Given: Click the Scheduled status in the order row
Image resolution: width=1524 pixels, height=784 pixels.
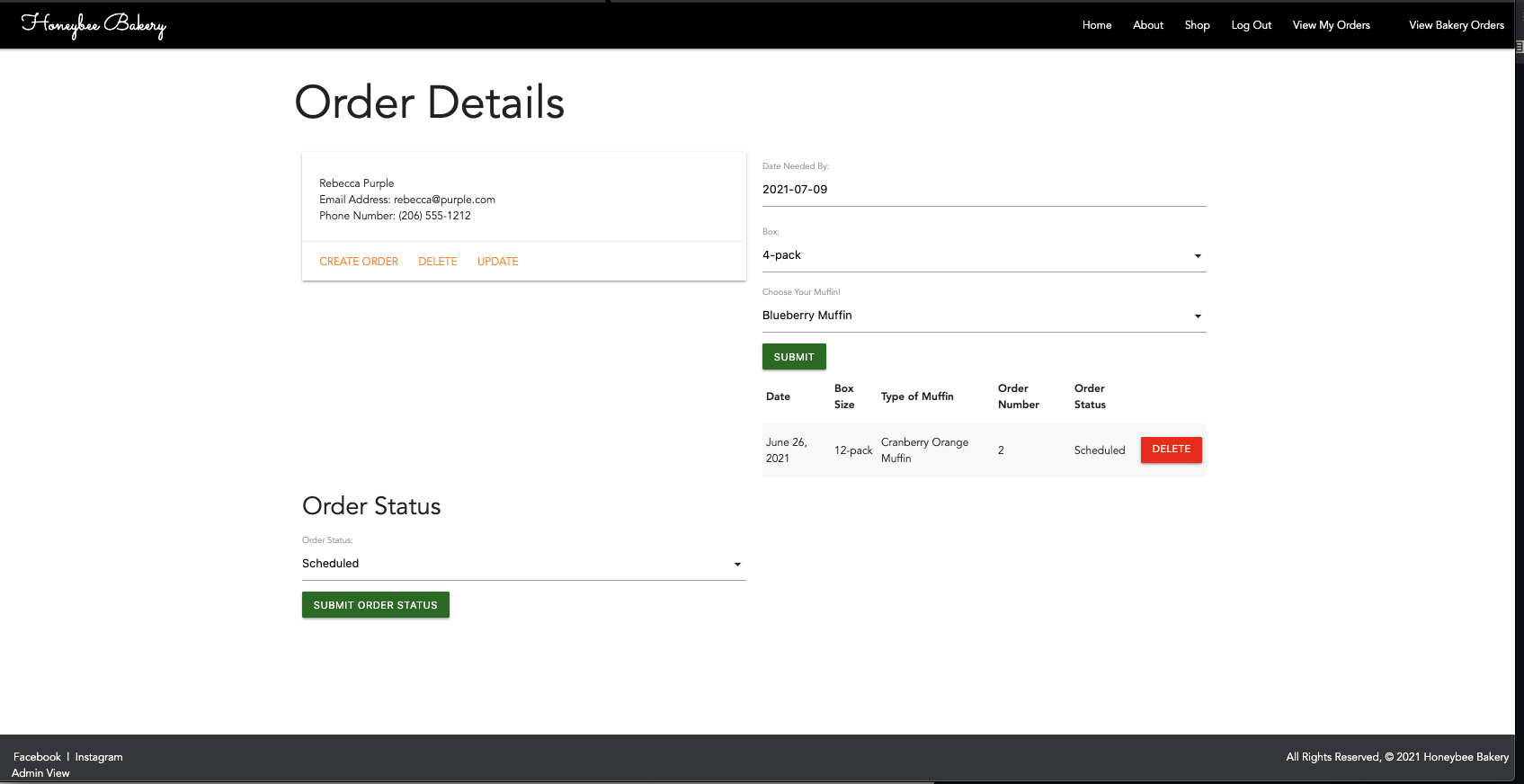Looking at the screenshot, I should (x=1100, y=450).
